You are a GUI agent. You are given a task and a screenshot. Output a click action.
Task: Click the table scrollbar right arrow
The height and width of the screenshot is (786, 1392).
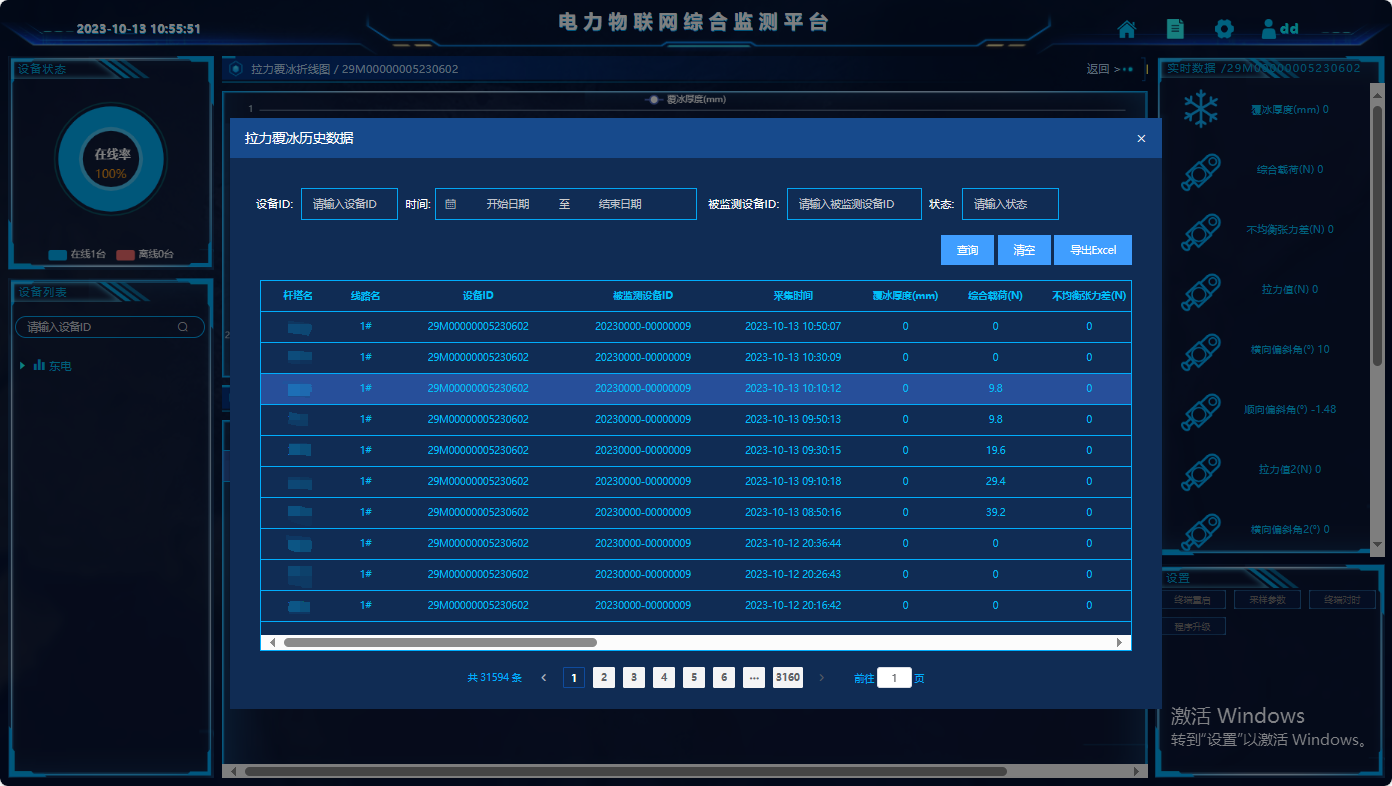[1120, 642]
